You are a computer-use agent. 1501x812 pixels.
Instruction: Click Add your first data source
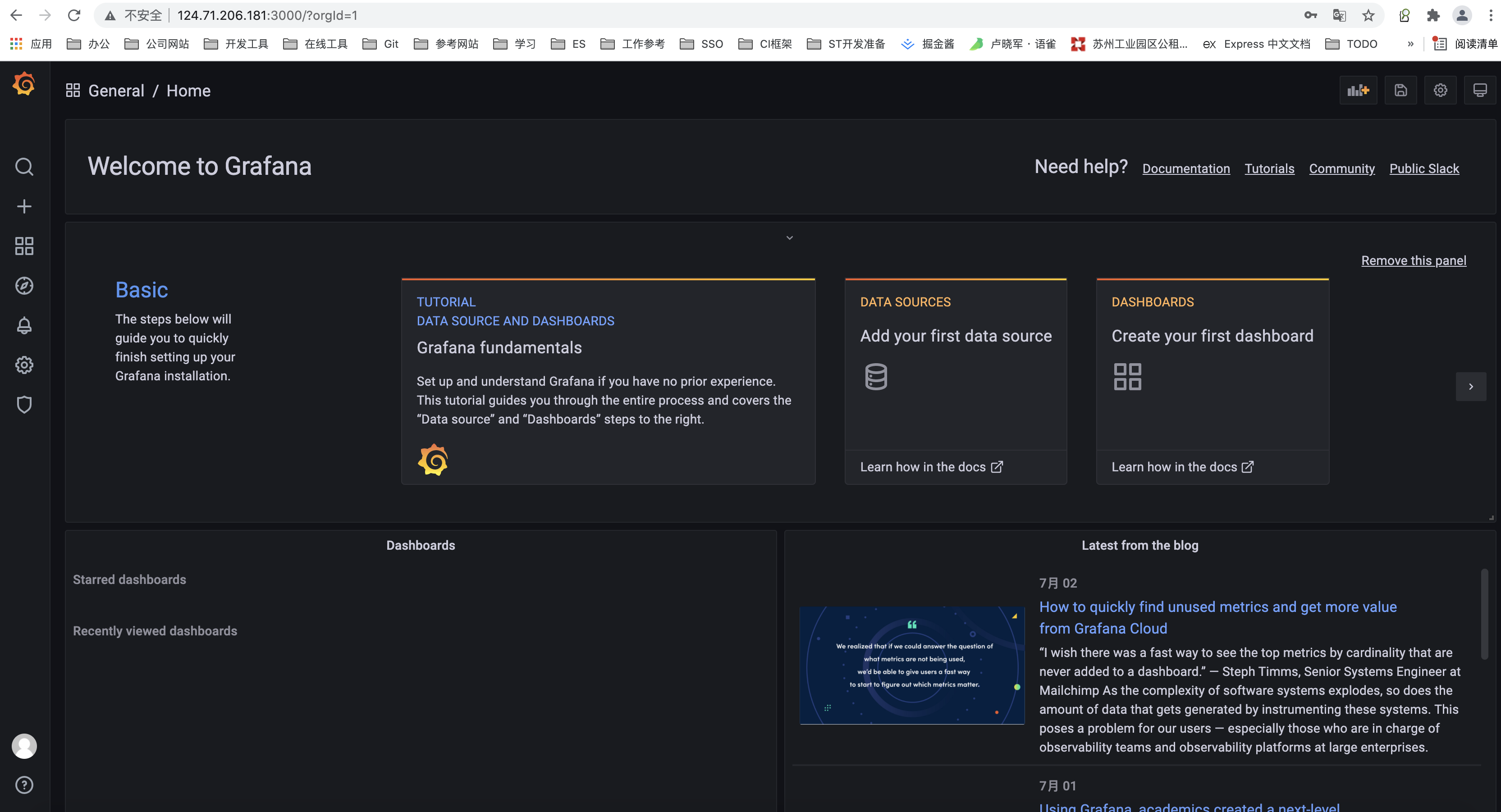(956, 336)
